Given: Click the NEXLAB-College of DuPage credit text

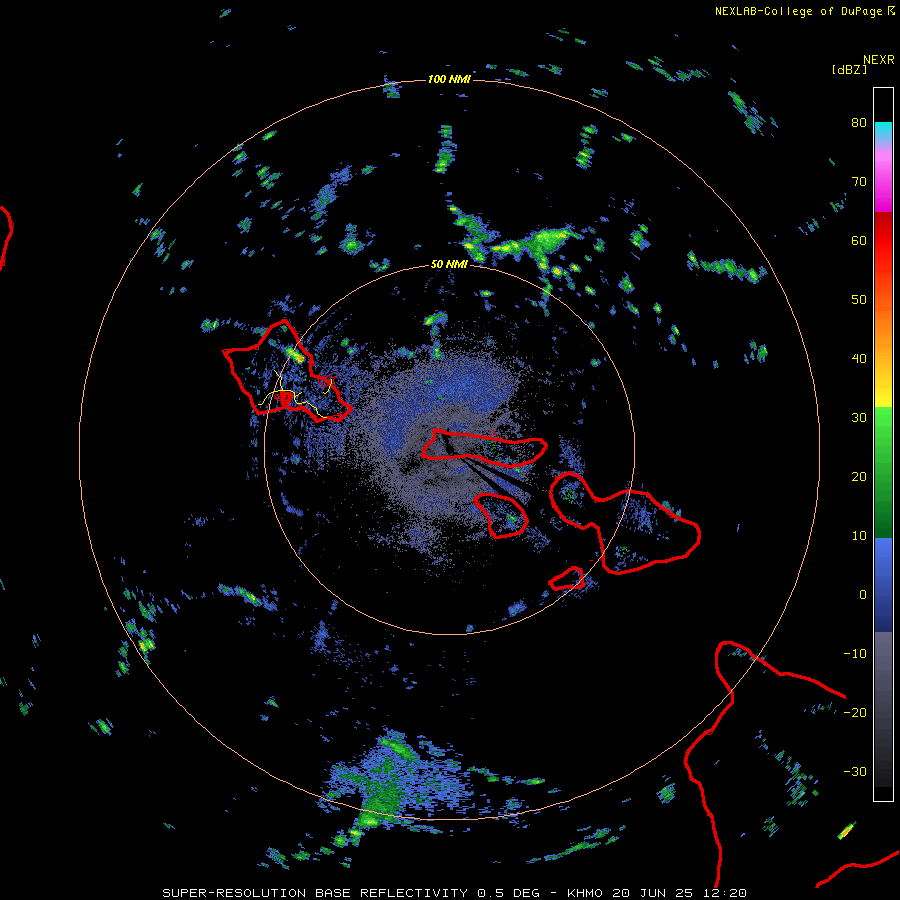Looking at the screenshot, I should (x=800, y=11).
